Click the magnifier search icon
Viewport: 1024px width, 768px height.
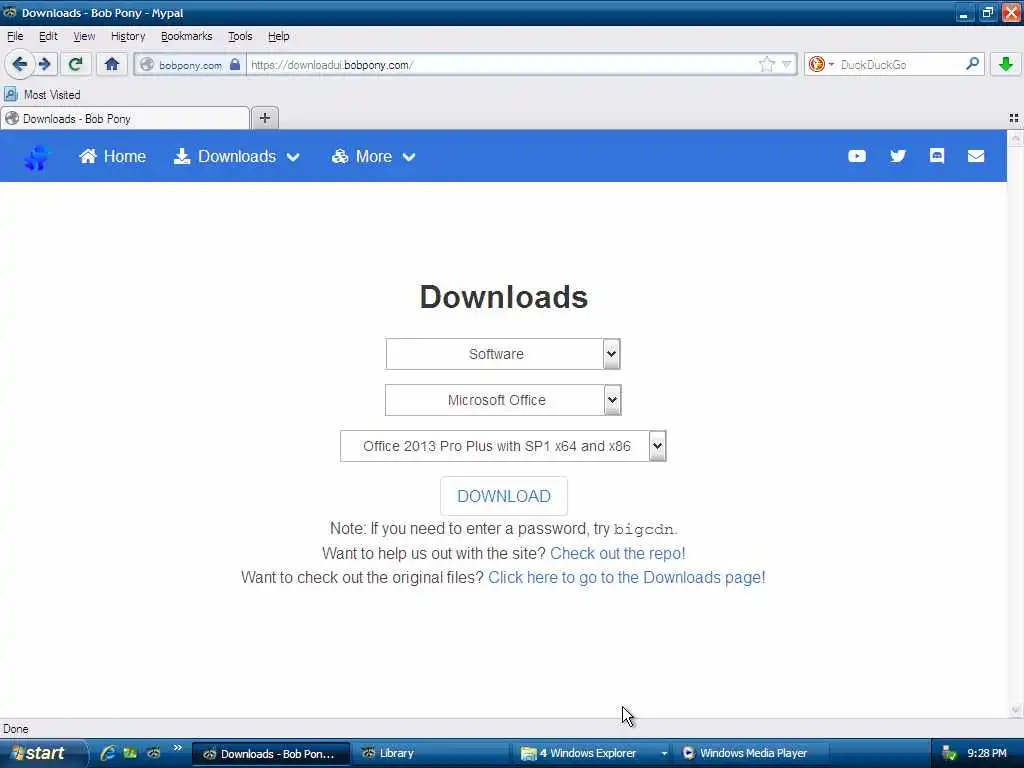pyautogui.click(x=972, y=64)
